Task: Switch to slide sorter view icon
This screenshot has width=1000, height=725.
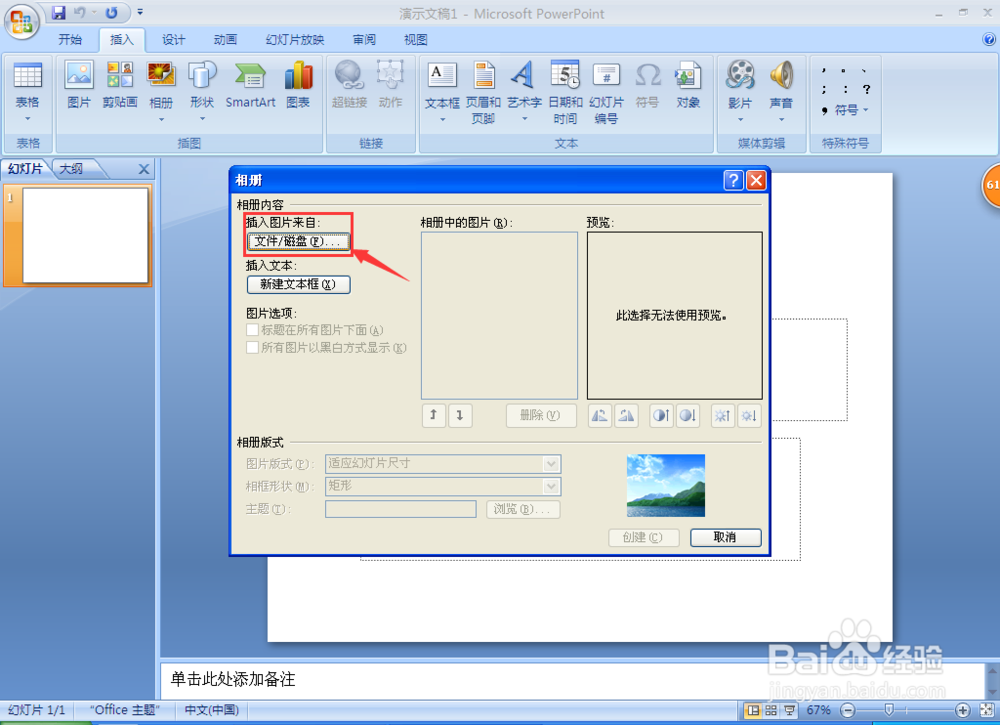Action: click(x=771, y=710)
